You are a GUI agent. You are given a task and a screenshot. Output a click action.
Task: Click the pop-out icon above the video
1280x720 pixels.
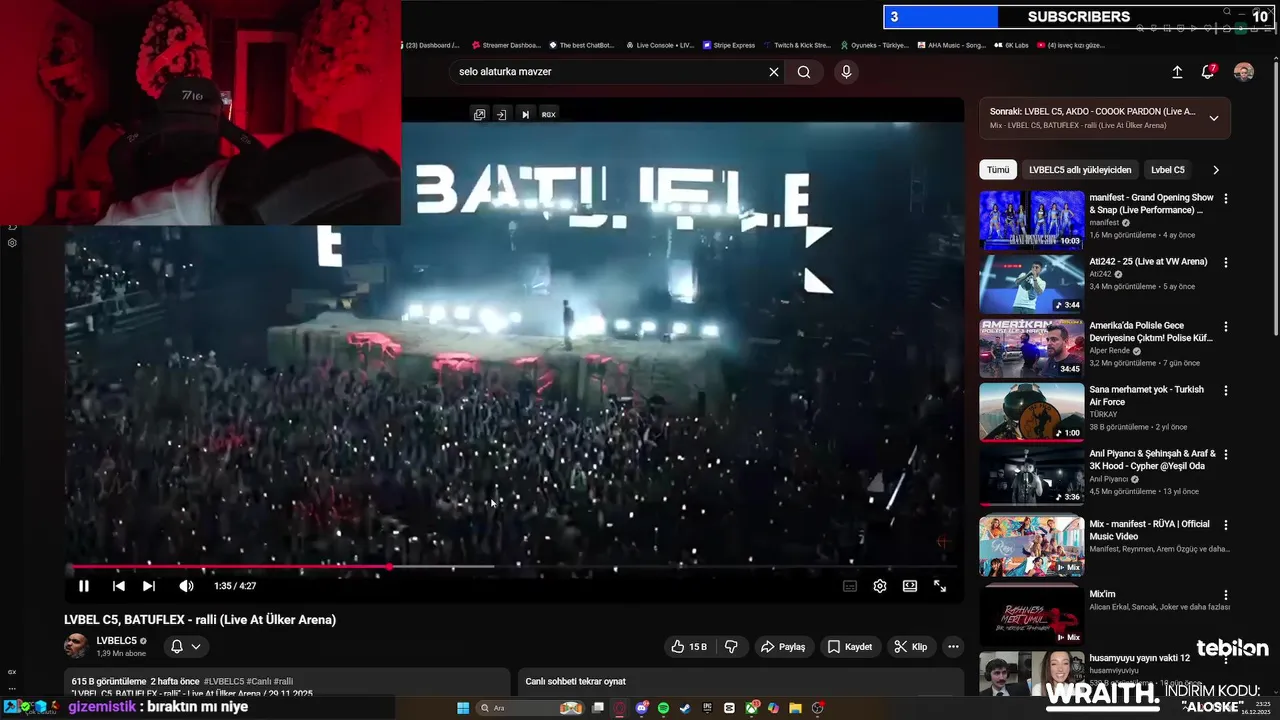click(479, 115)
